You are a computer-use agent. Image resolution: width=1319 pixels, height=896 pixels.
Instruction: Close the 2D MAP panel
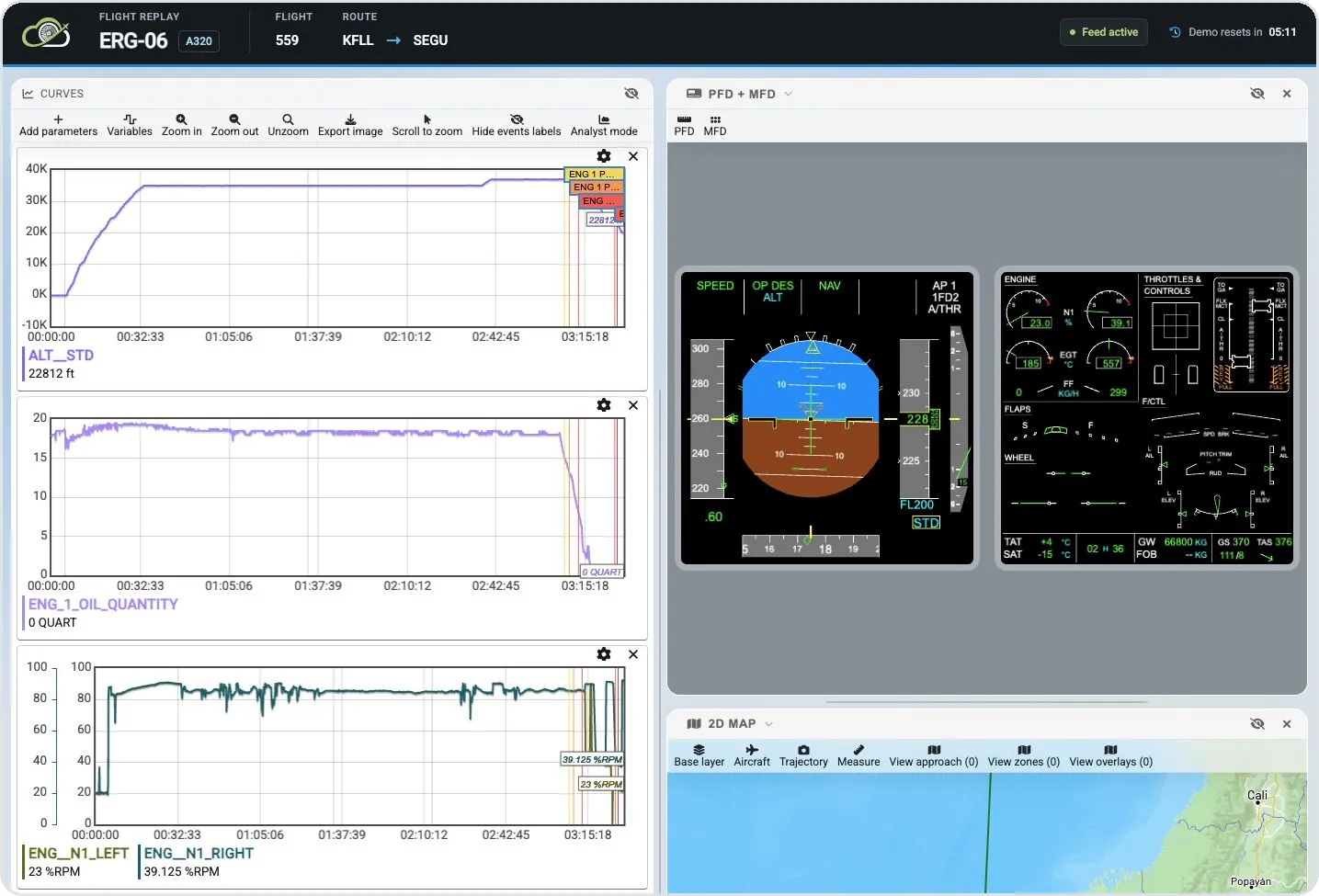point(1287,724)
